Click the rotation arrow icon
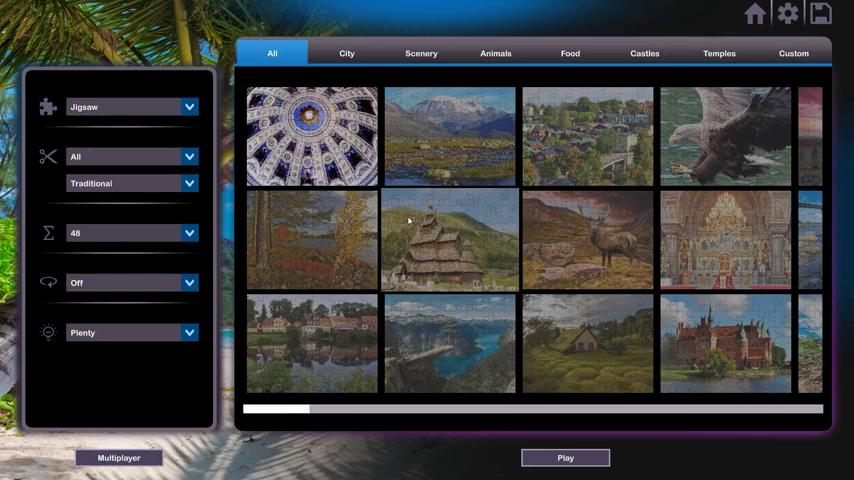The image size is (854, 480). tap(48, 283)
